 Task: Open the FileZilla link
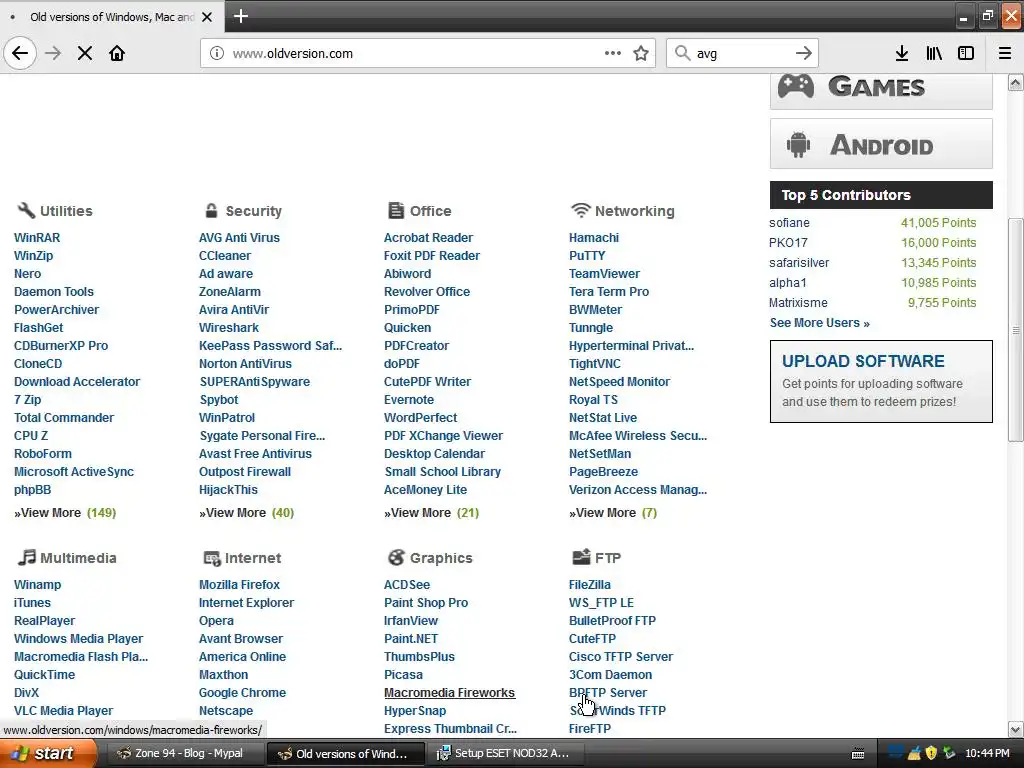pos(590,584)
